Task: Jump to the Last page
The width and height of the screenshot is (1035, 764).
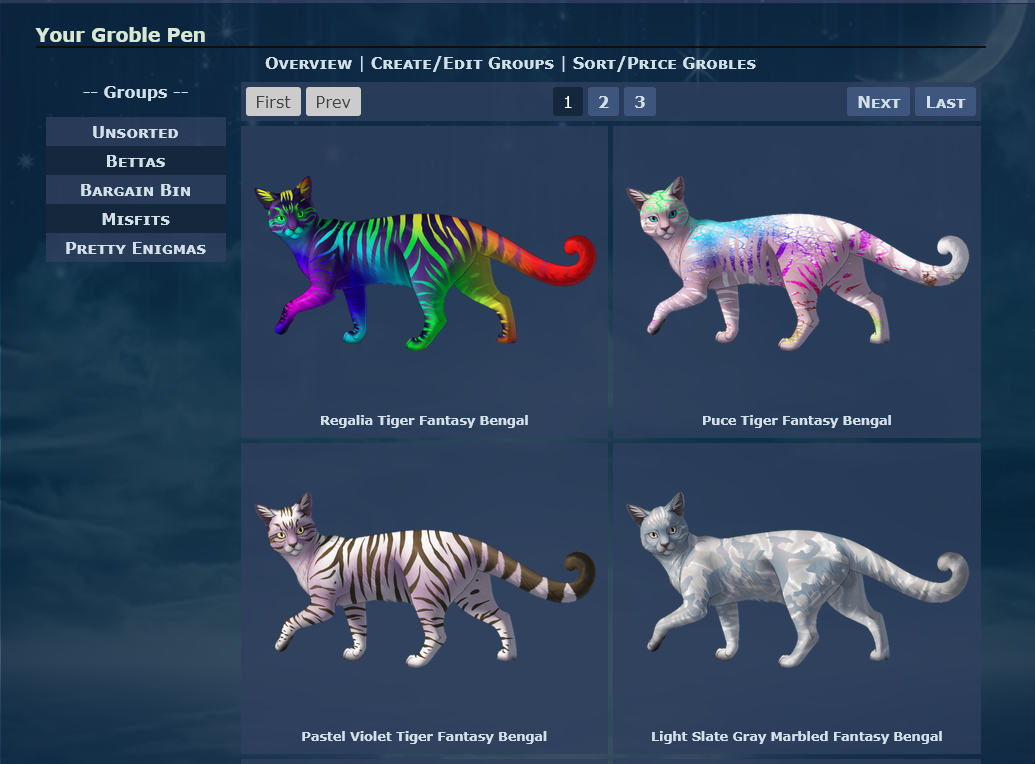Action: 945,102
